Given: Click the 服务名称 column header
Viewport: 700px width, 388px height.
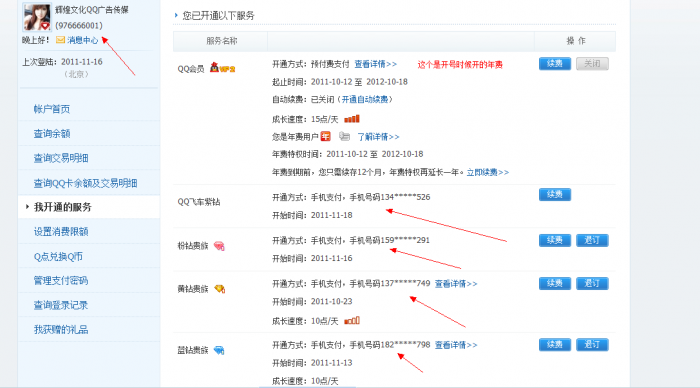Looking at the screenshot, I should pyautogui.click(x=221, y=41).
